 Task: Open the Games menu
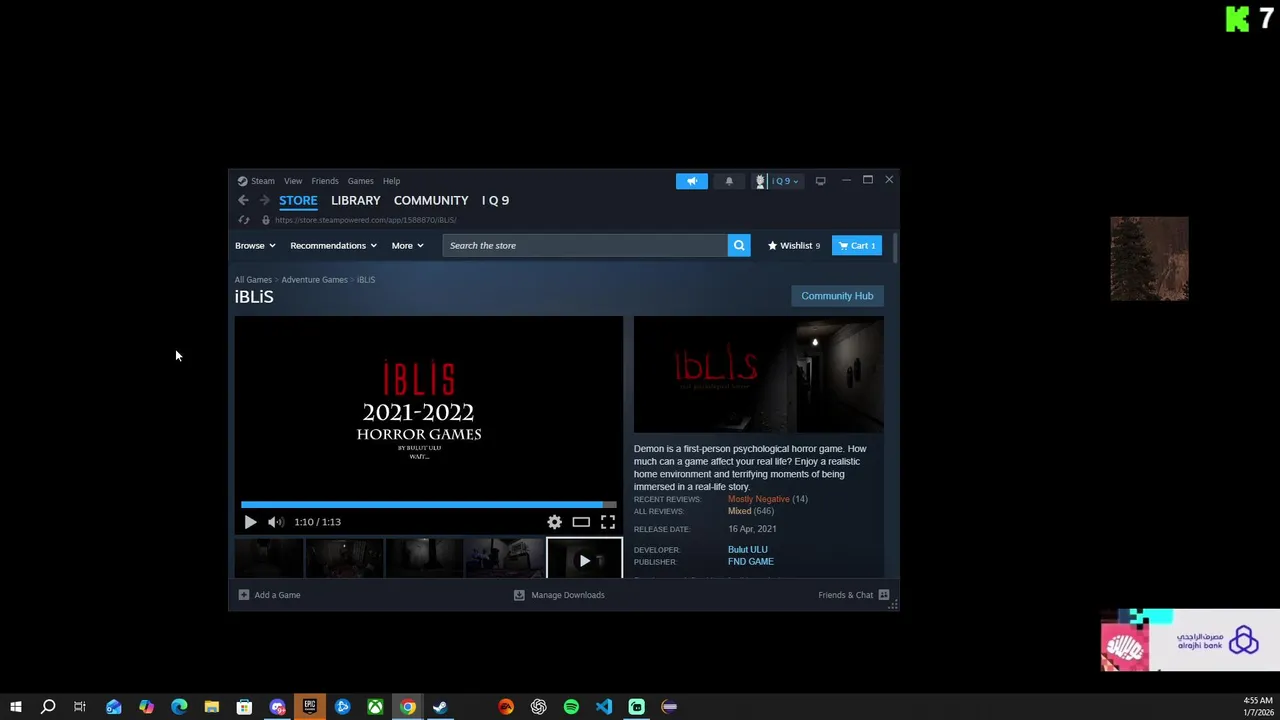[x=360, y=181]
